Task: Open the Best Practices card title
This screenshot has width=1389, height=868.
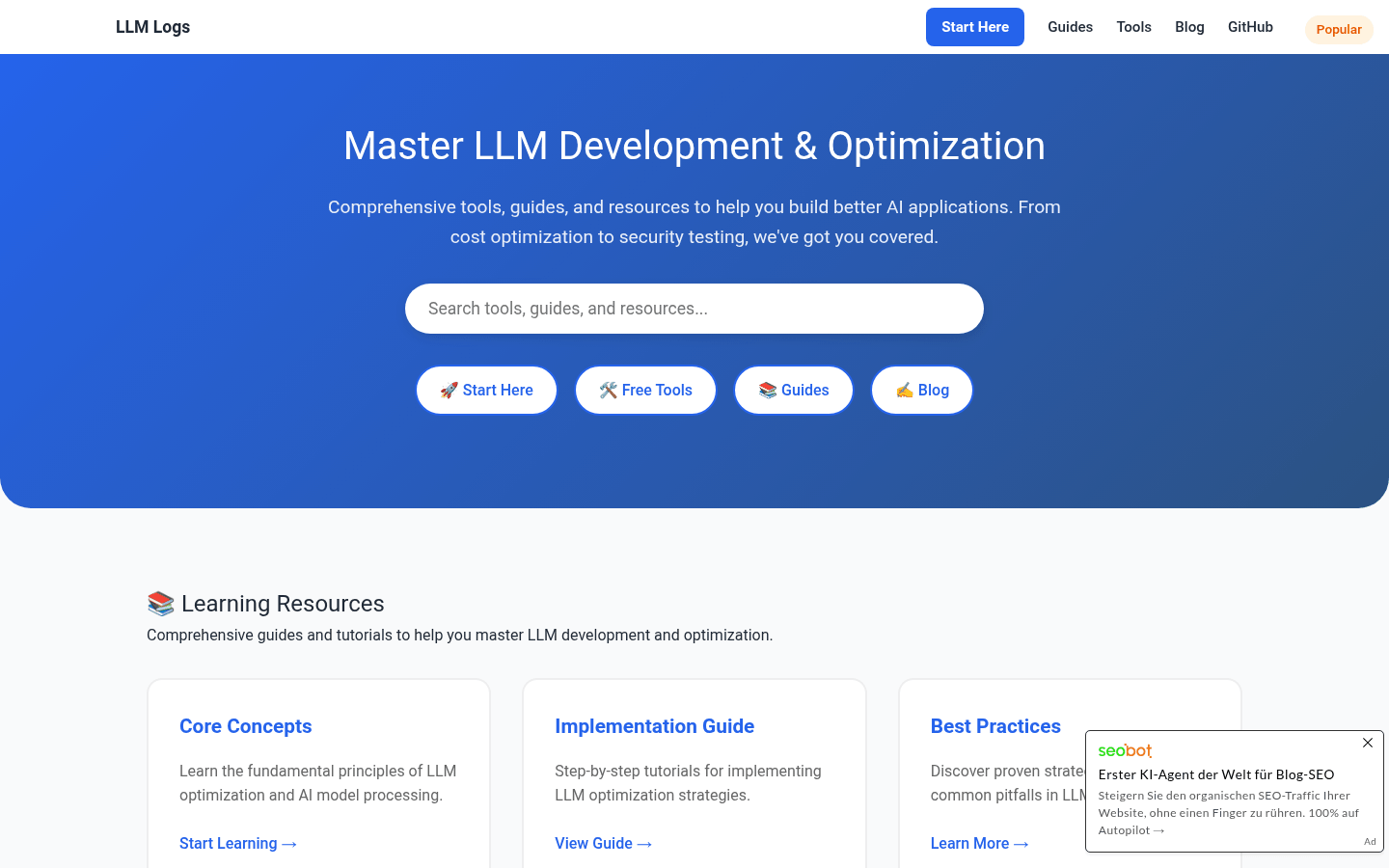Action: pyautogui.click(x=994, y=726)
